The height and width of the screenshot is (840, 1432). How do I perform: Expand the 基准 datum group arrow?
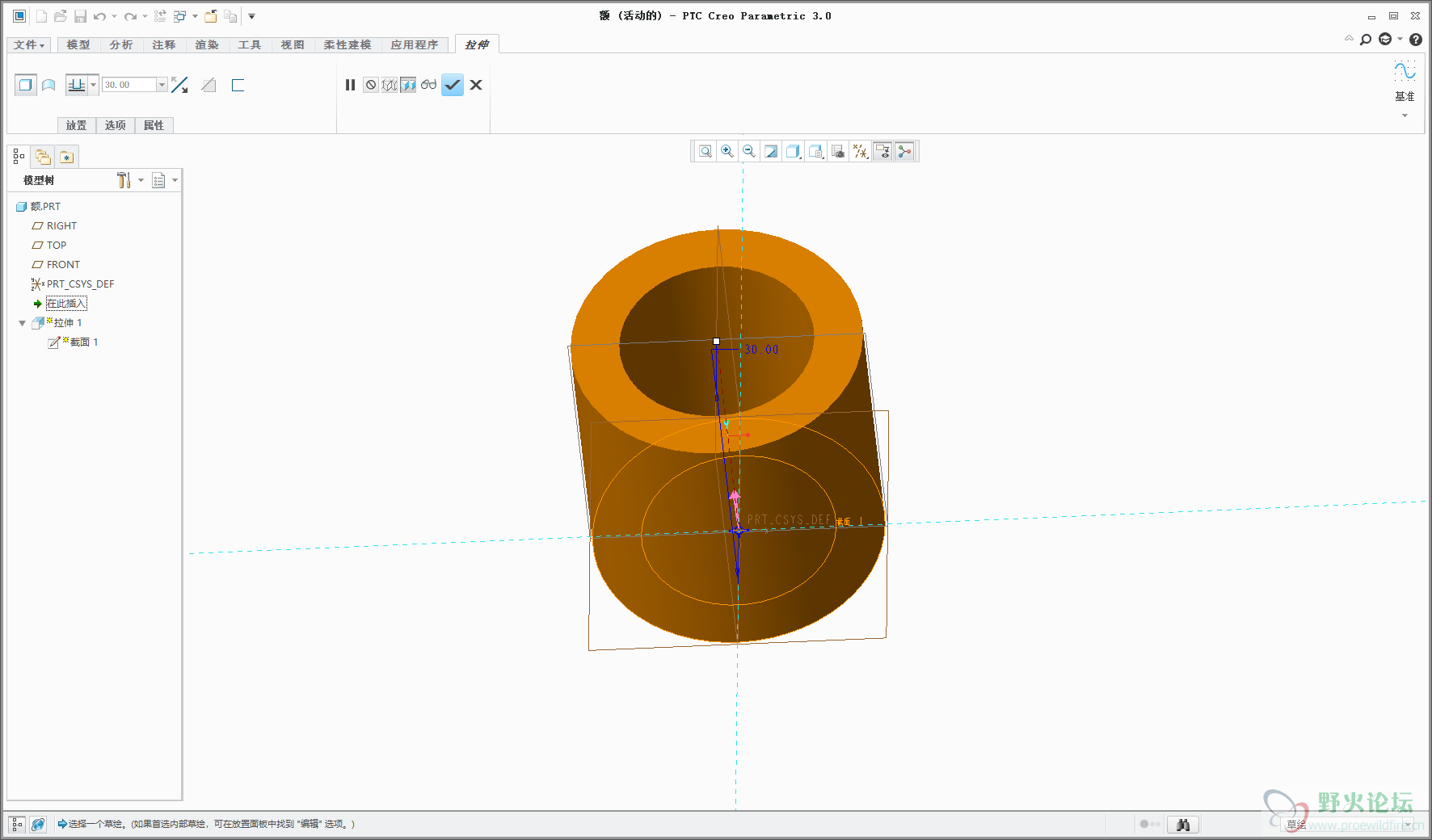click(x=1405, y=115)
